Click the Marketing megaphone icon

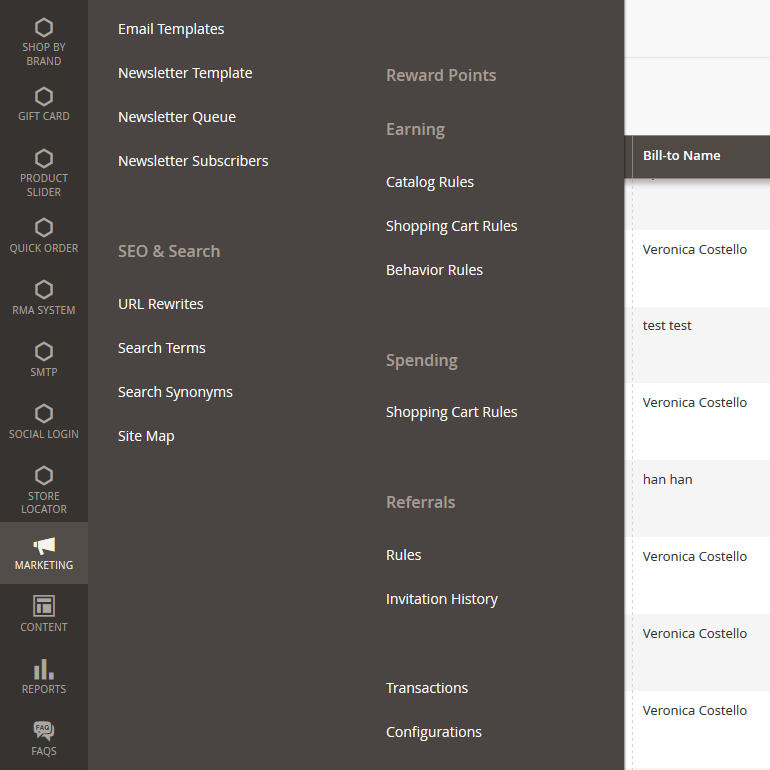pos(44,546)
